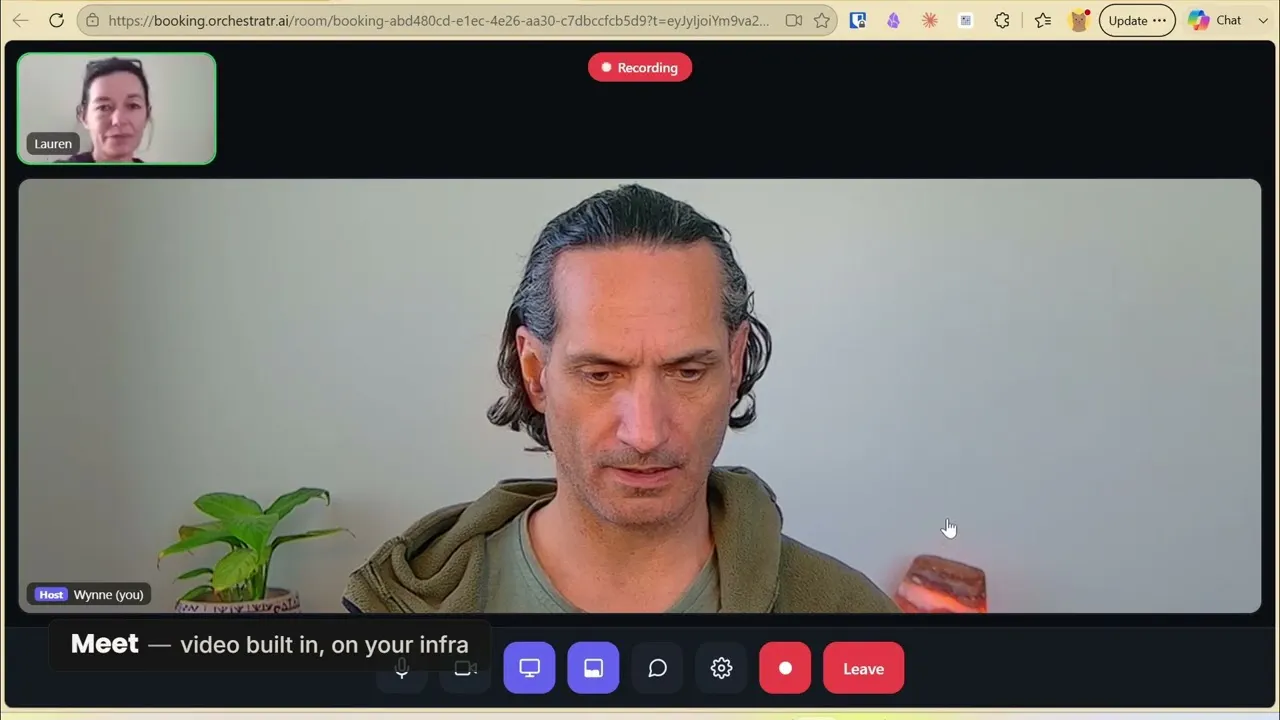Click the camera permission icon in address bar
1280x720 pixels.
794,20
